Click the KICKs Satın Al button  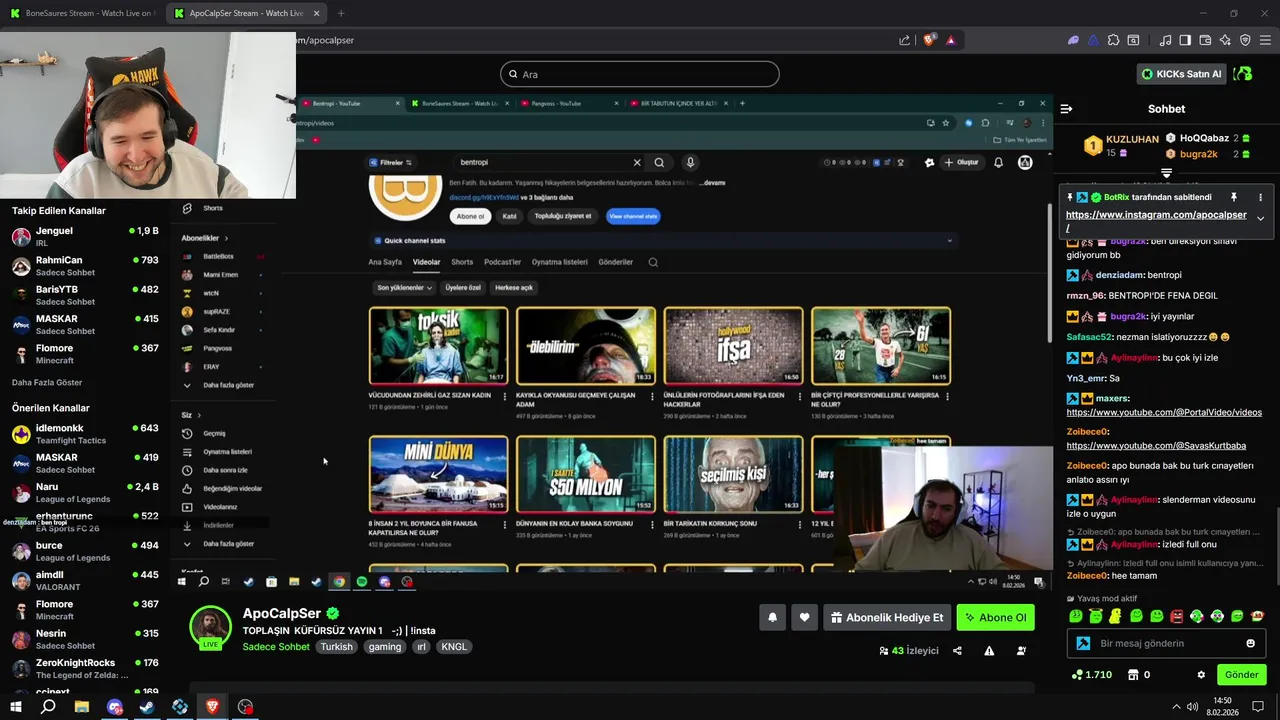(1182, 74)
